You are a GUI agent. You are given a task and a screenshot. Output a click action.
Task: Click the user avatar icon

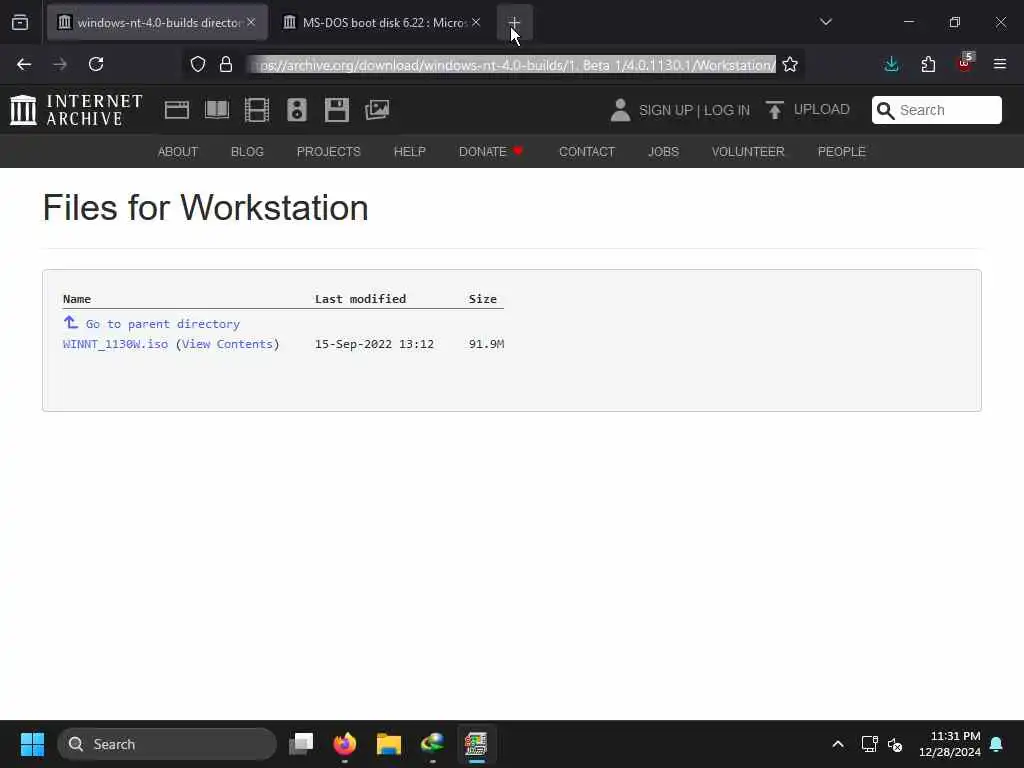[620, 110]
